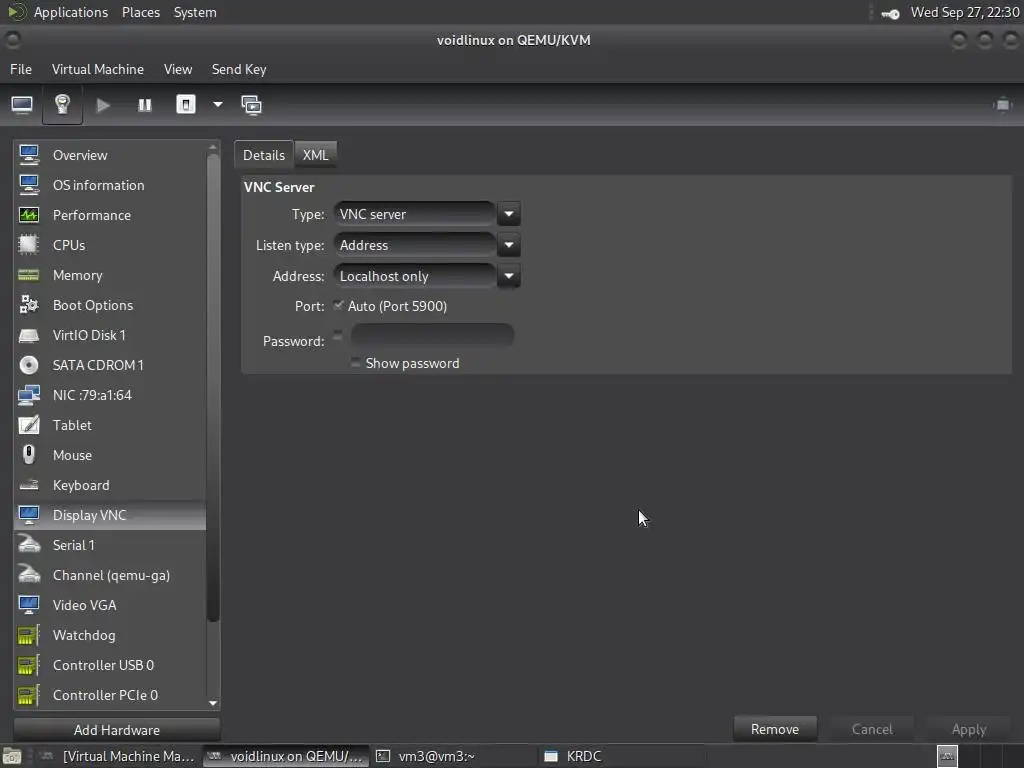Open Video VGA settings
1024x768 pixels.
tap(110, 605)
